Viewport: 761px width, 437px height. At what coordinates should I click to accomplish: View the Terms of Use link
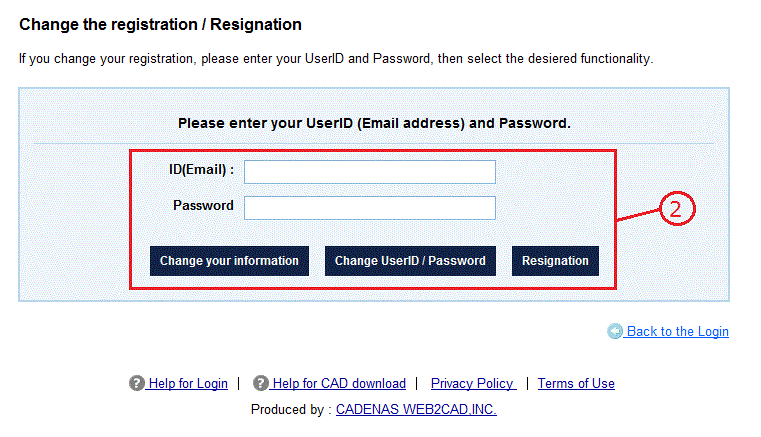[x=576, y=383]
